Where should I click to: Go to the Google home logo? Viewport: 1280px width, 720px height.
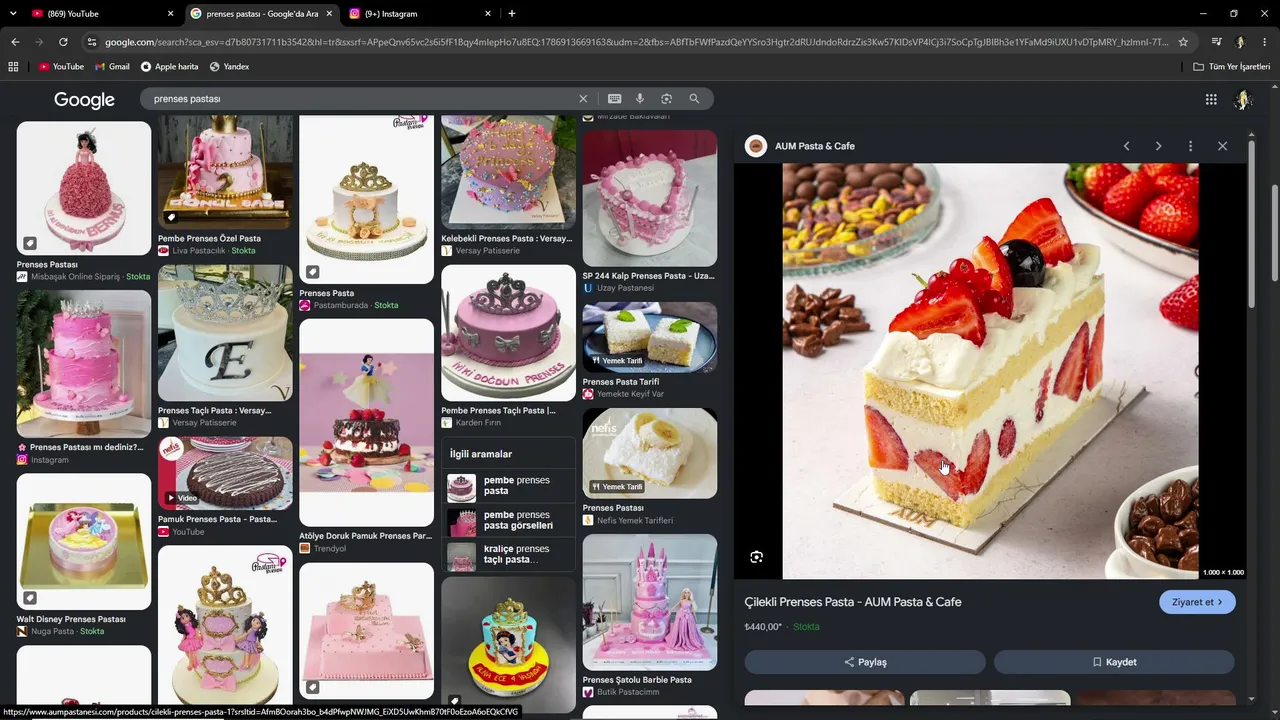coord(84,100)
